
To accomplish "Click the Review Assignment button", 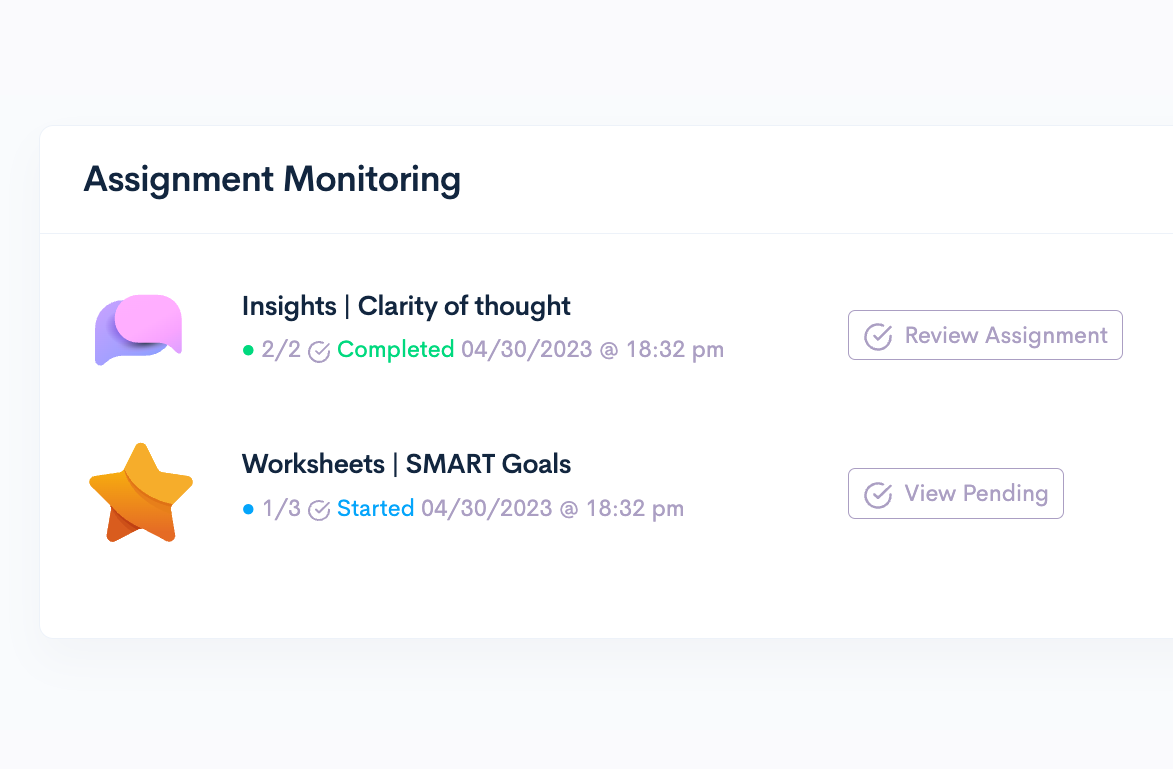I will tap(985, 335).
